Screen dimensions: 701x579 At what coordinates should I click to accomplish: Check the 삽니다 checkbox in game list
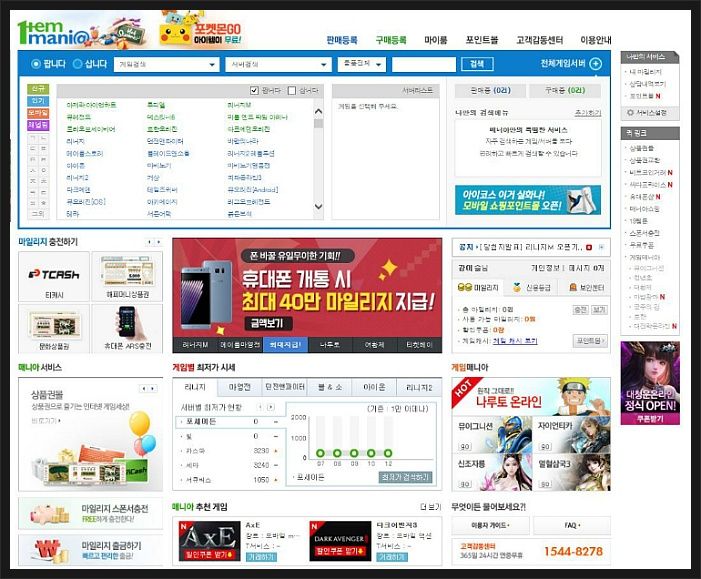pos(292,91)
